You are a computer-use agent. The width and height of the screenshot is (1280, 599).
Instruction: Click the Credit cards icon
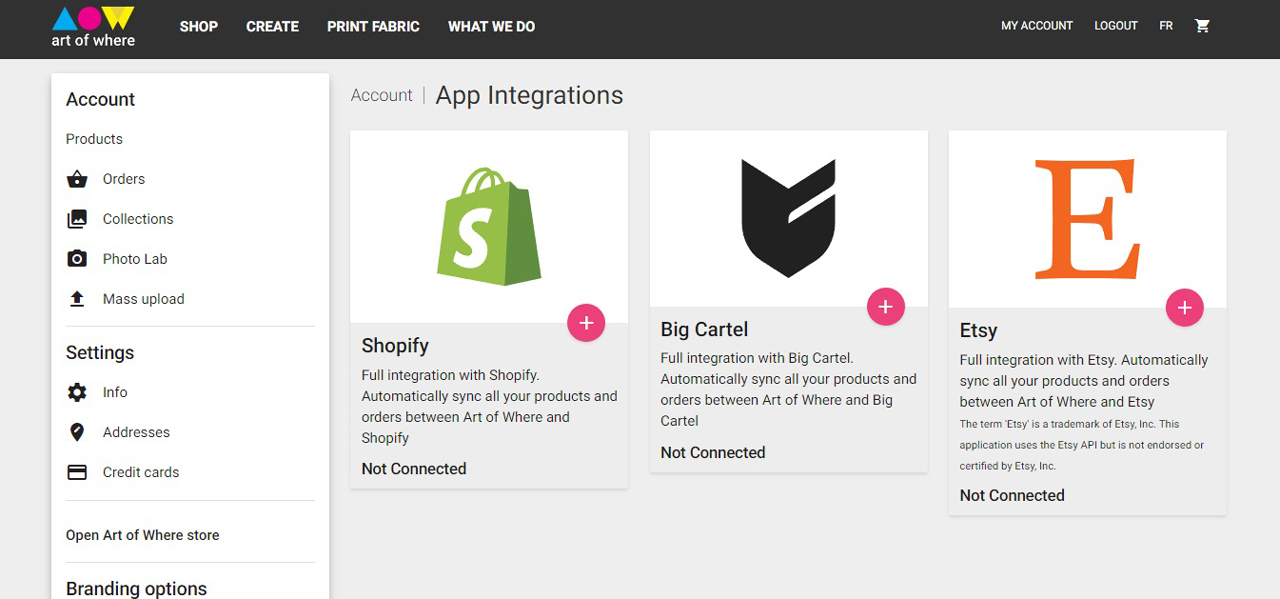tap(77, 472)
